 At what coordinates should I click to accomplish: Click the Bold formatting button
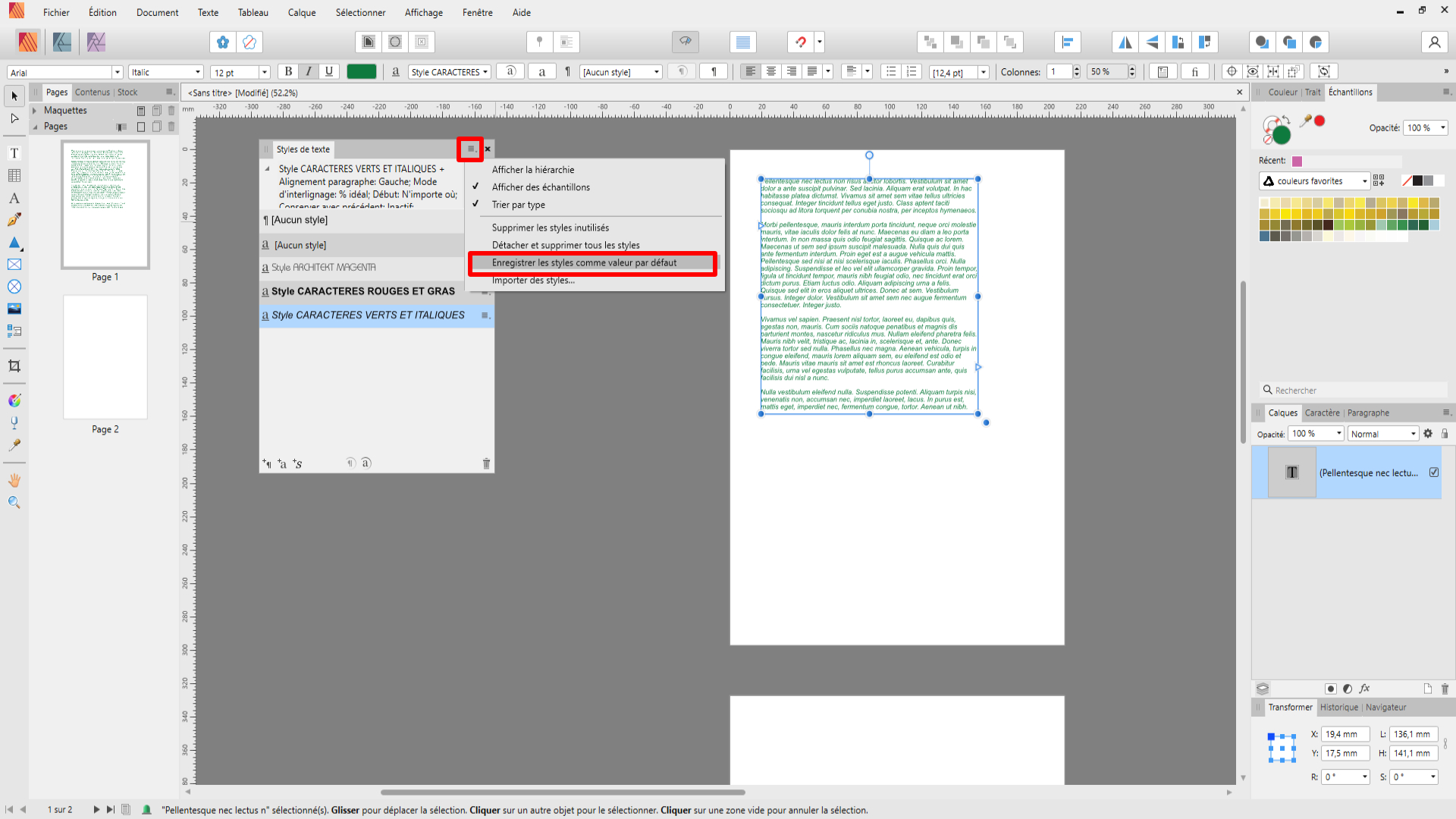point(288,71)
